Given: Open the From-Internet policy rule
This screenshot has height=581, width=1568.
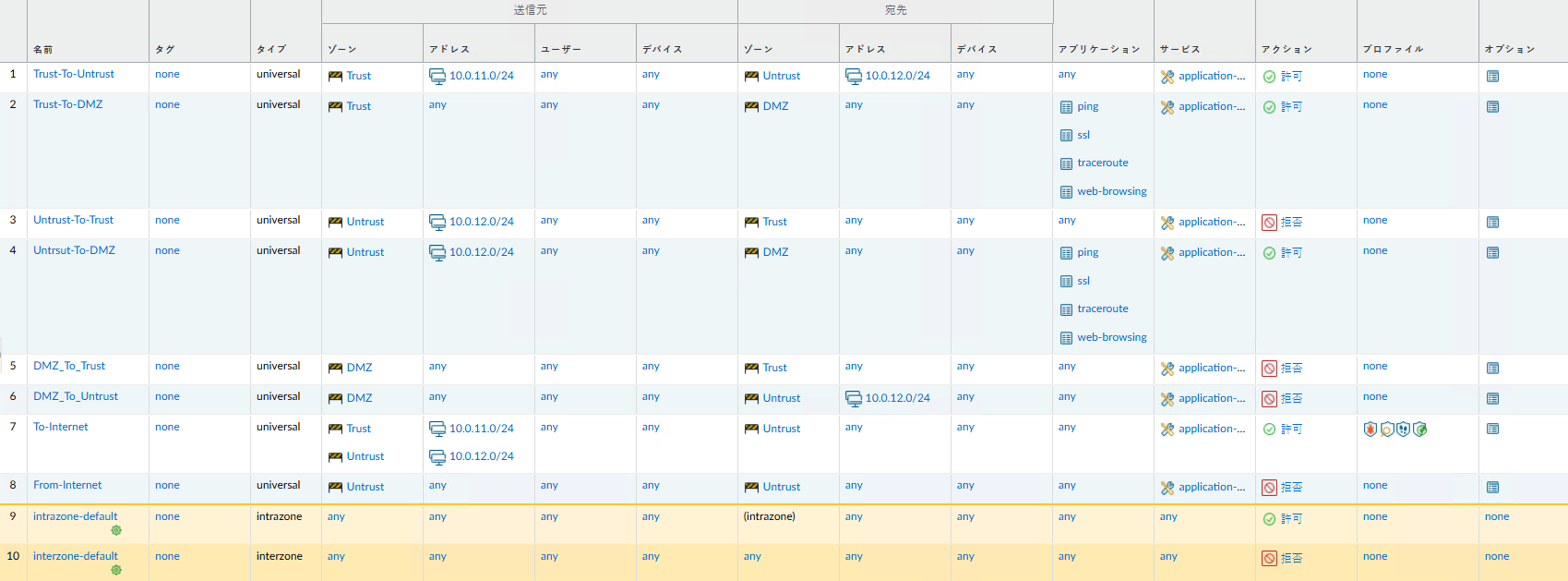Looking at the screenshot, I should [x=67, y=485].
